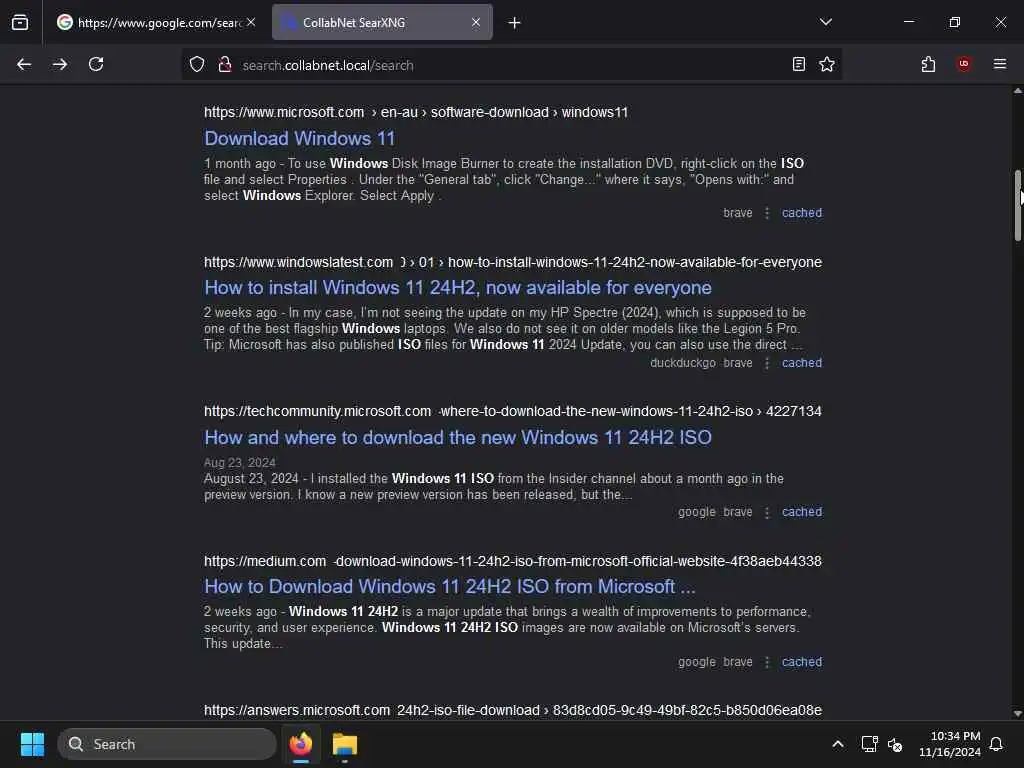Click the page vertical scrollbar thumb
Viewport: 1024px width, 768px height.
point(1017,206)
